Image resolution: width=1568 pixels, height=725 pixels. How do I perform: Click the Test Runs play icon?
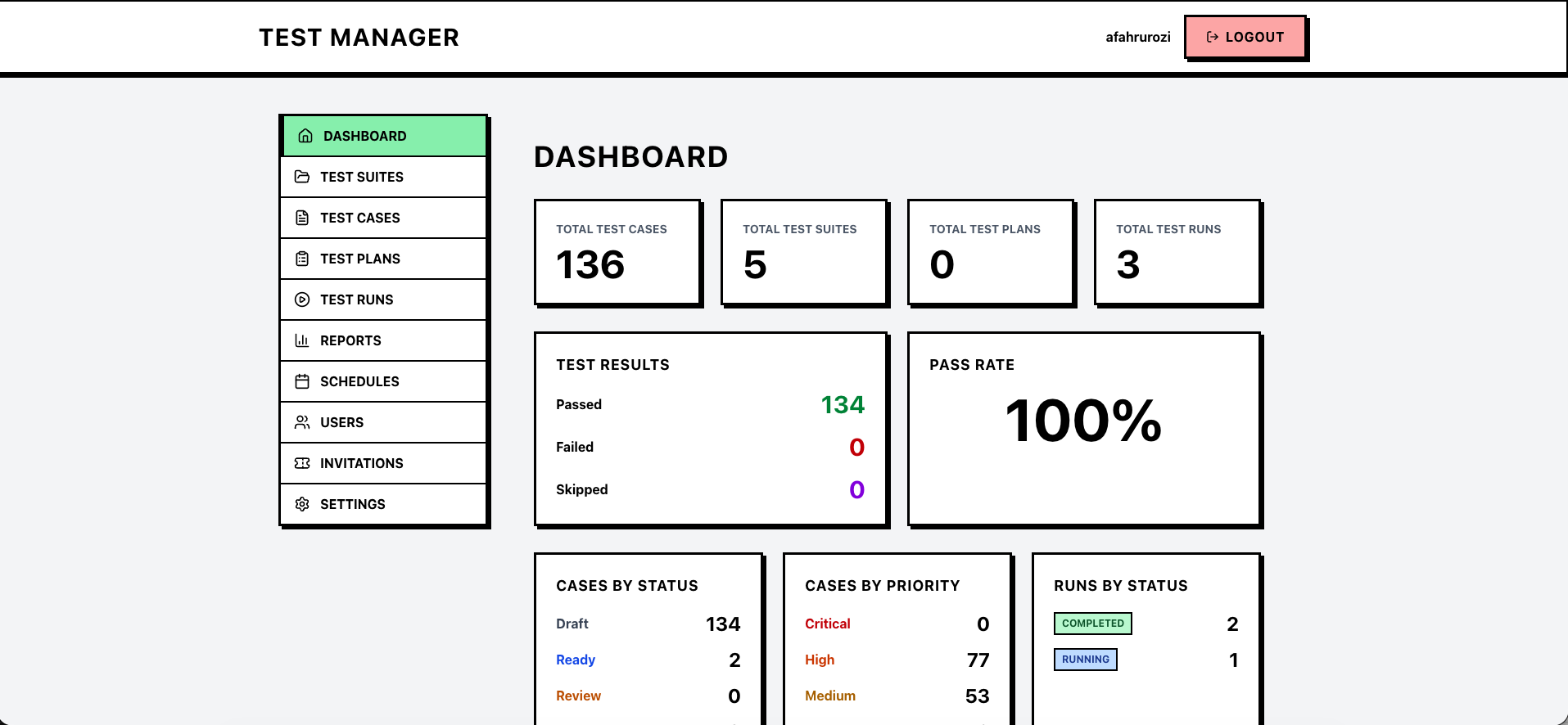(x=302, y=299)
